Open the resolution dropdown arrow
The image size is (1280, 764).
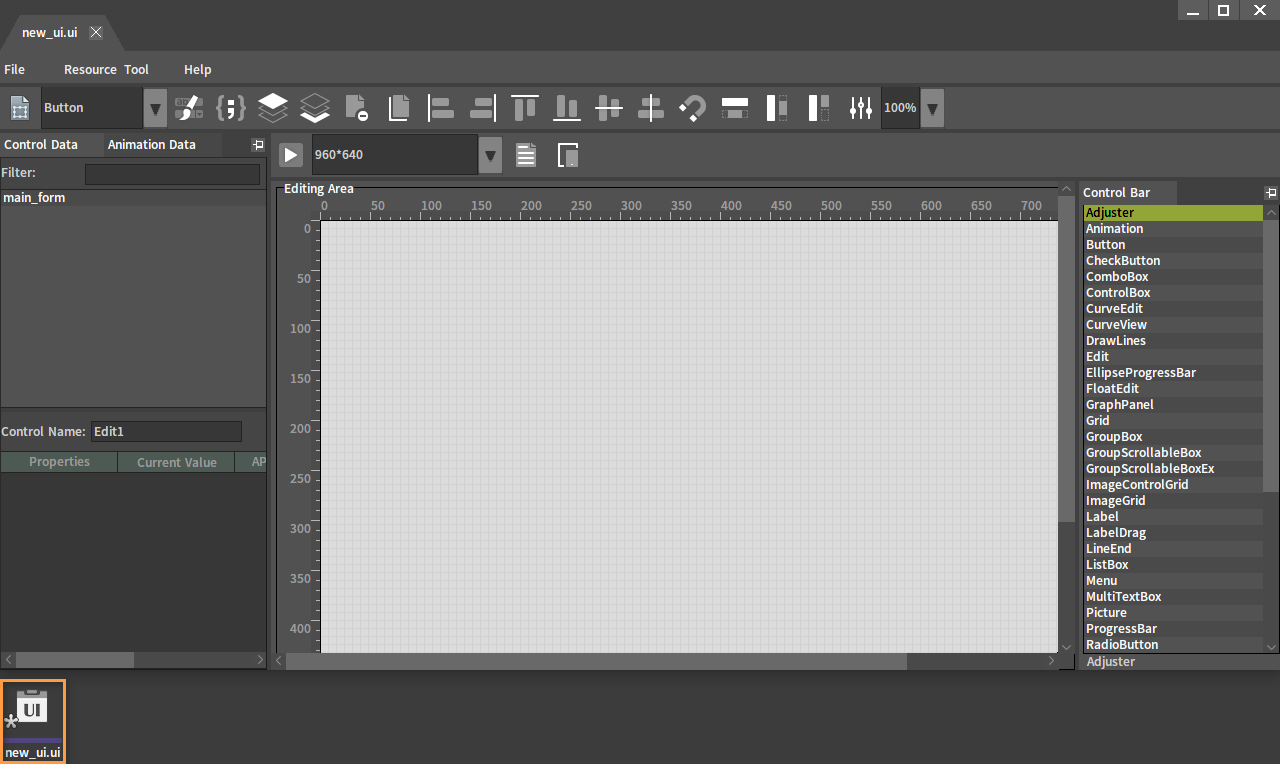[x=491, y=155]
